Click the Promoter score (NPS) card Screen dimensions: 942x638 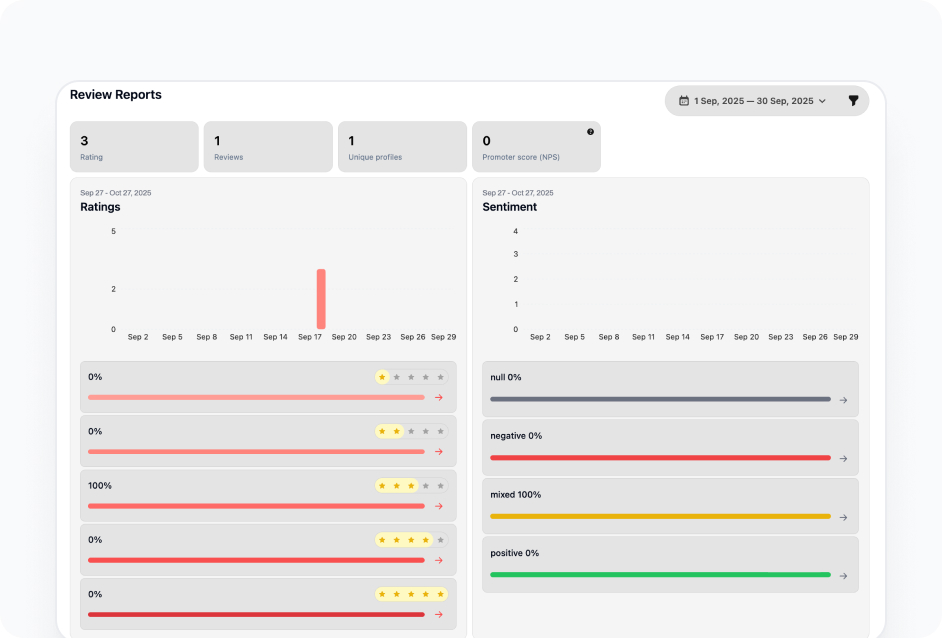click(x=536, y=147)
